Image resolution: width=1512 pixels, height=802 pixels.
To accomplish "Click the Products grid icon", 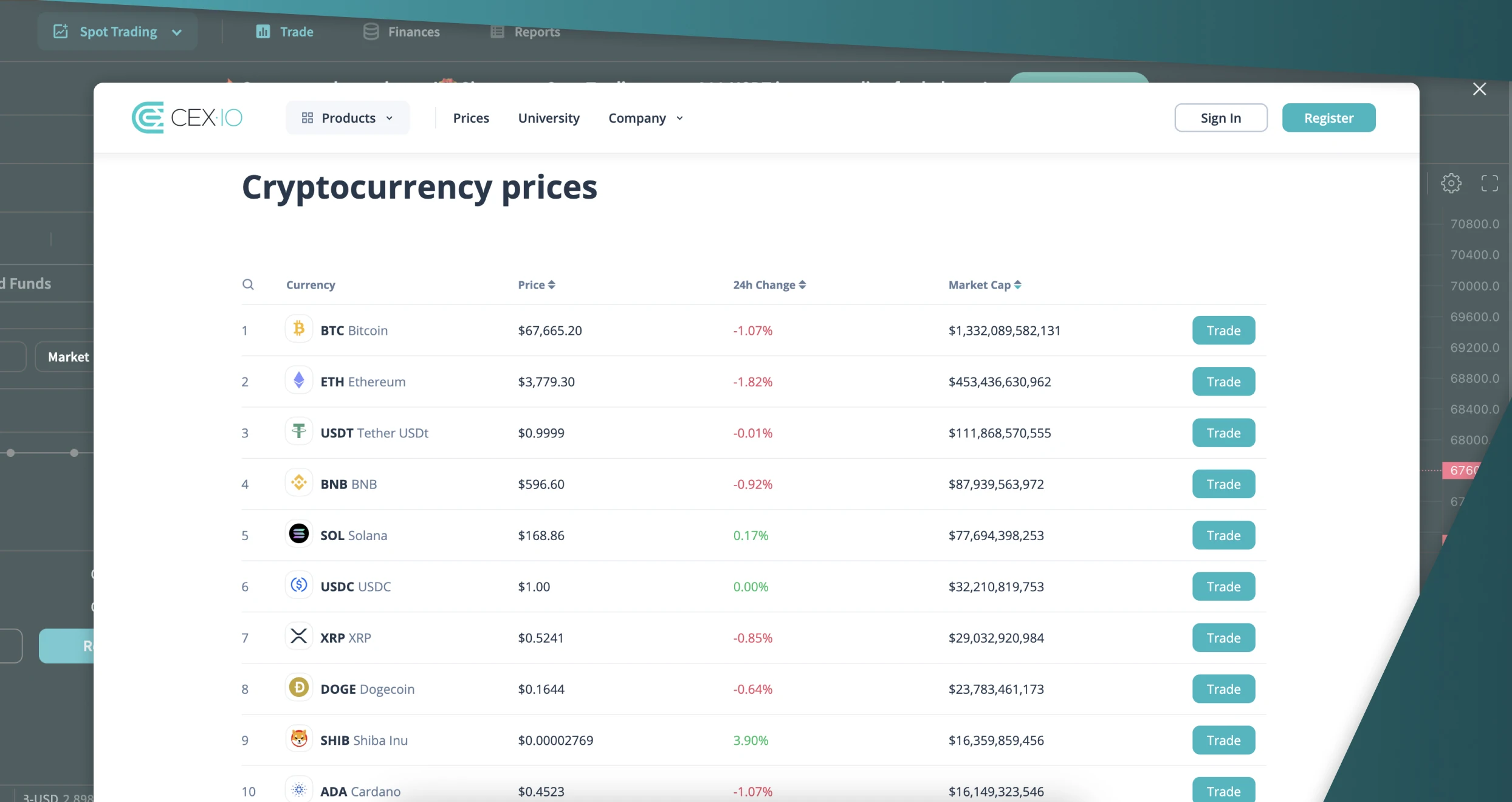I will pyautogui.click(x=308, y=118).
